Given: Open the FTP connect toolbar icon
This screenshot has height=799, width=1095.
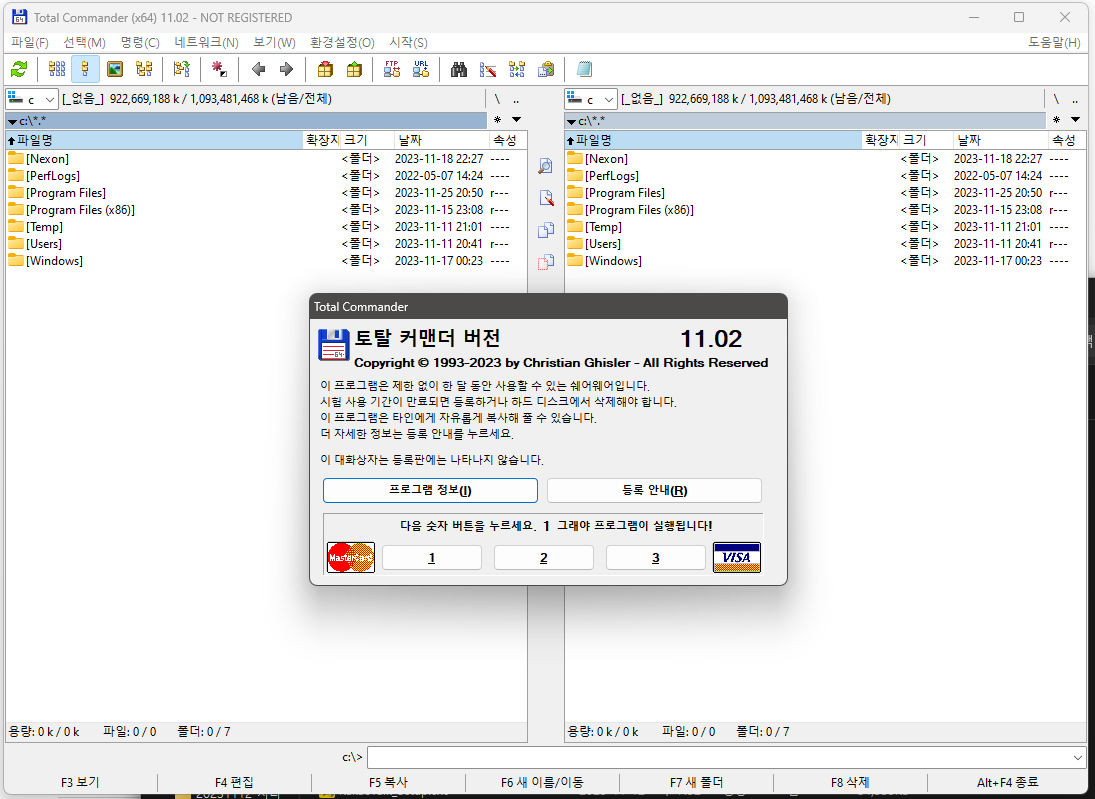Looking at the screenshot, I should pos(392,69).
